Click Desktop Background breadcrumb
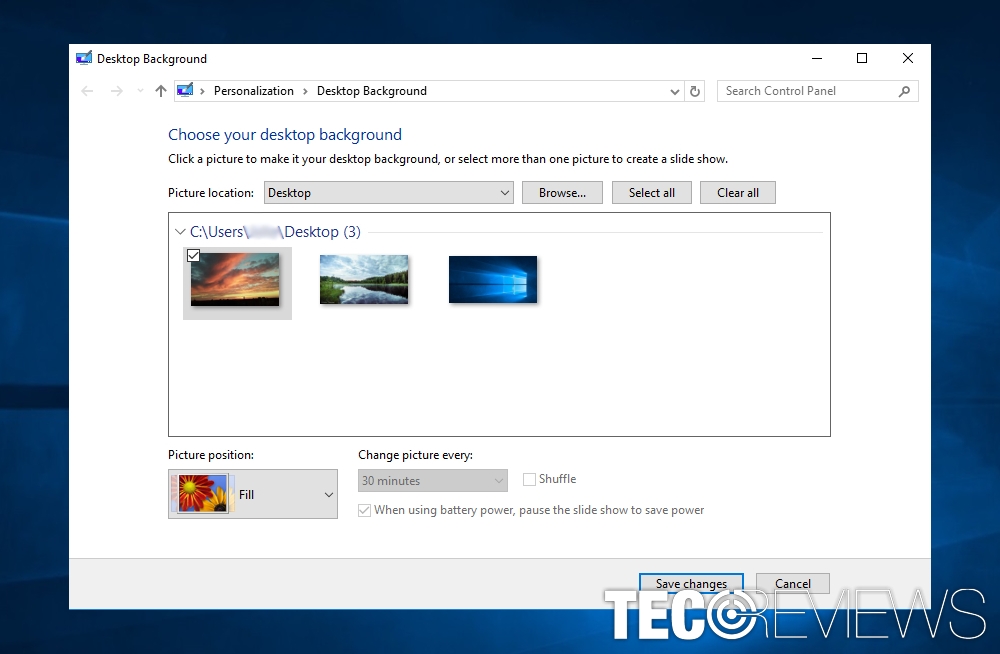The image size is (1000, 654). (x=372, y=91)
